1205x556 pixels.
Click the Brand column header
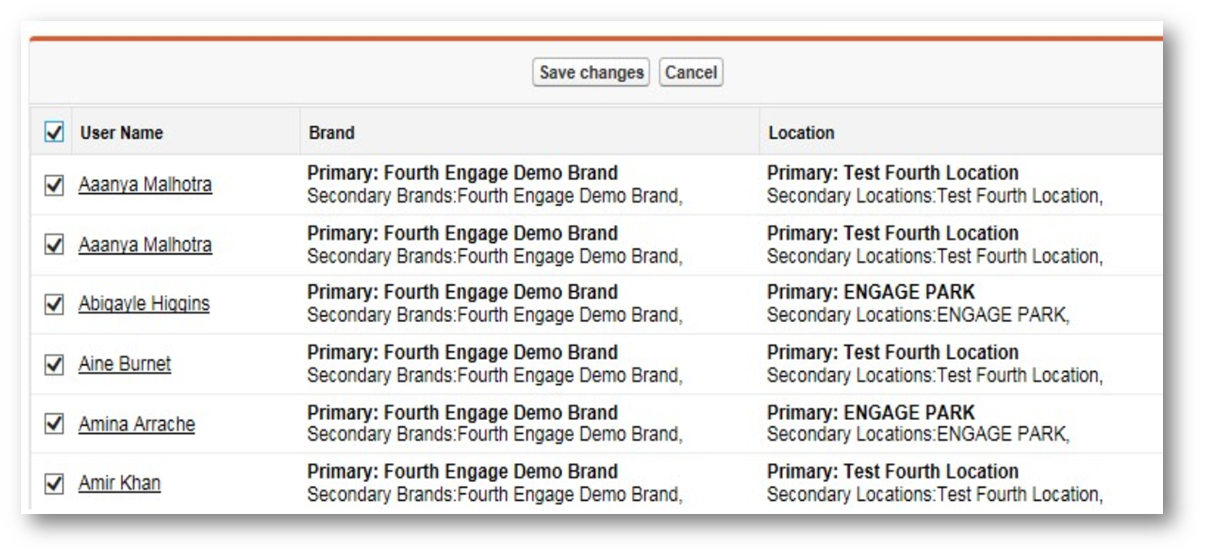pos(331,133)
